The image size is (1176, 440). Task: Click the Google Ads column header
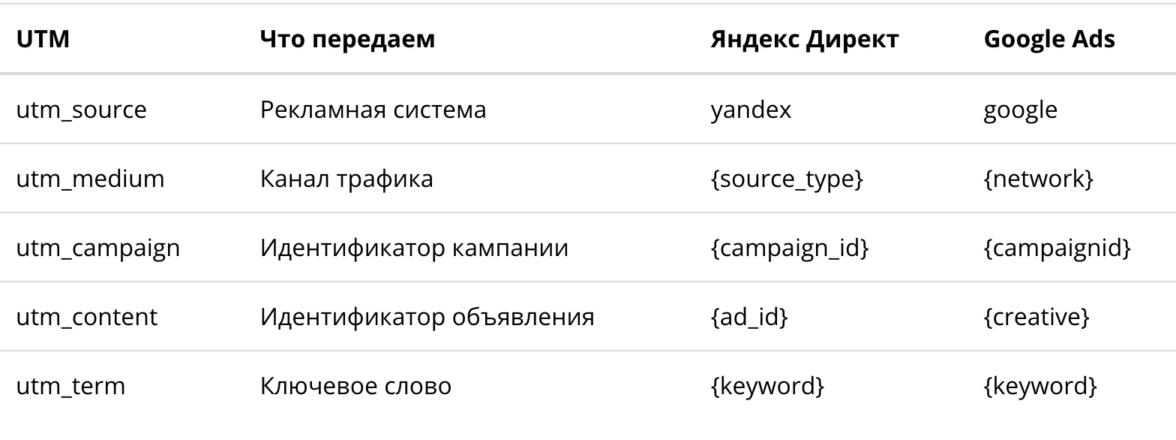(x=1049, y=42)
